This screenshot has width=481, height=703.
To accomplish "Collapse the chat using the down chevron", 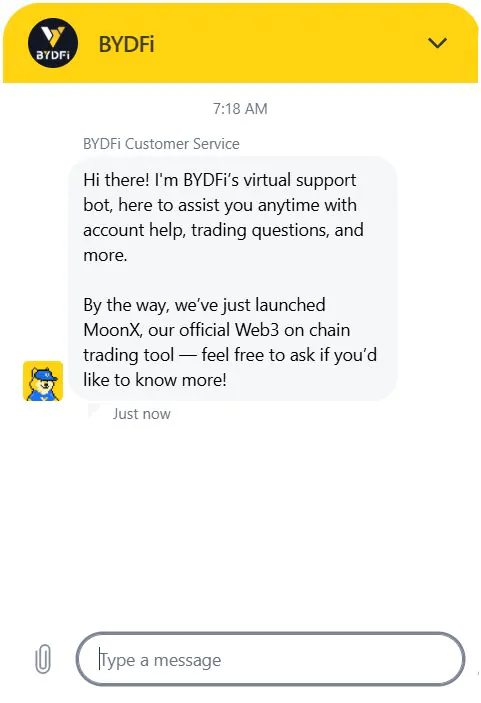I will (437, 43).
